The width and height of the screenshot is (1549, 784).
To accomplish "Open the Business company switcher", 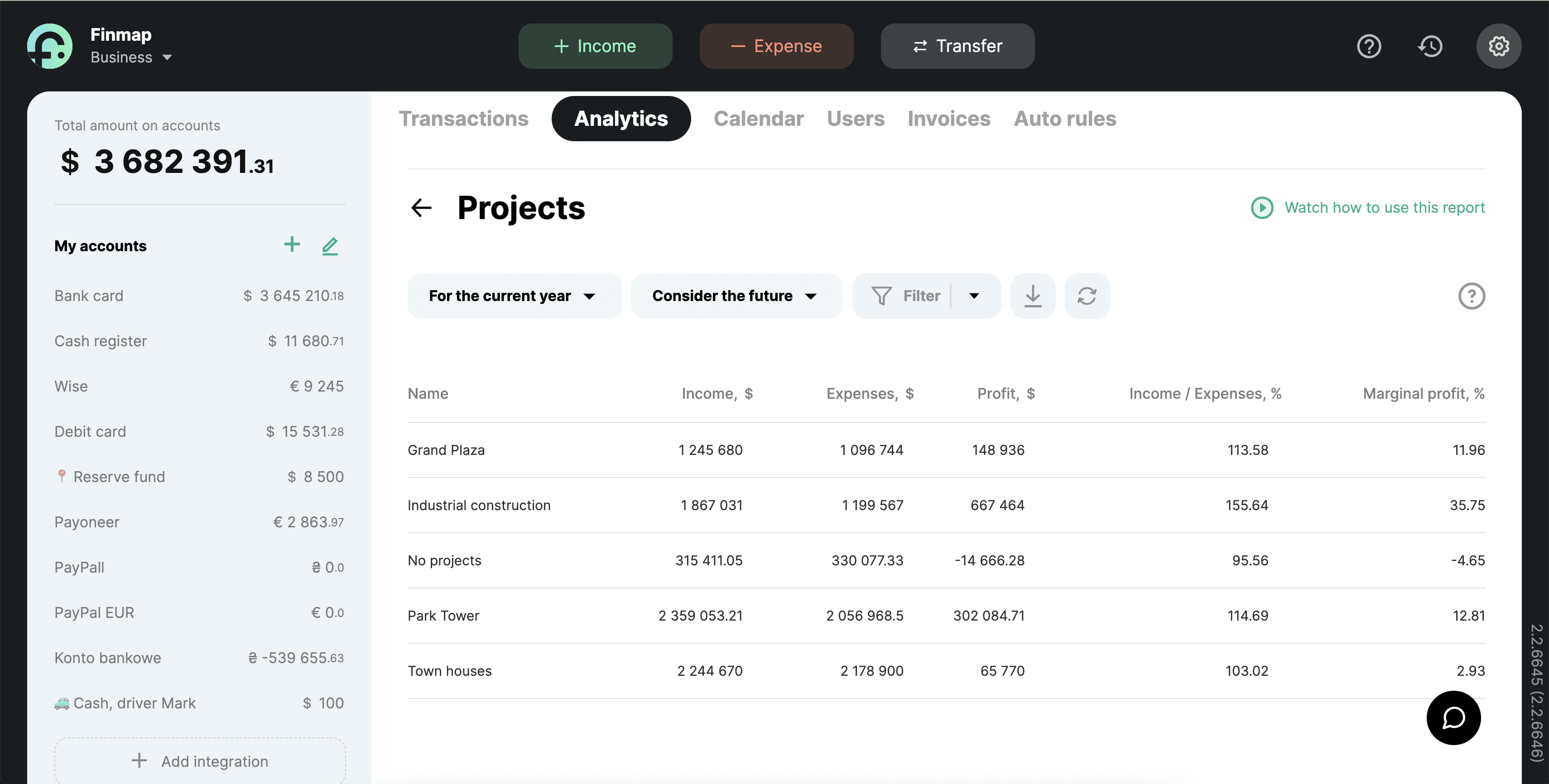I will pos(131,57).
